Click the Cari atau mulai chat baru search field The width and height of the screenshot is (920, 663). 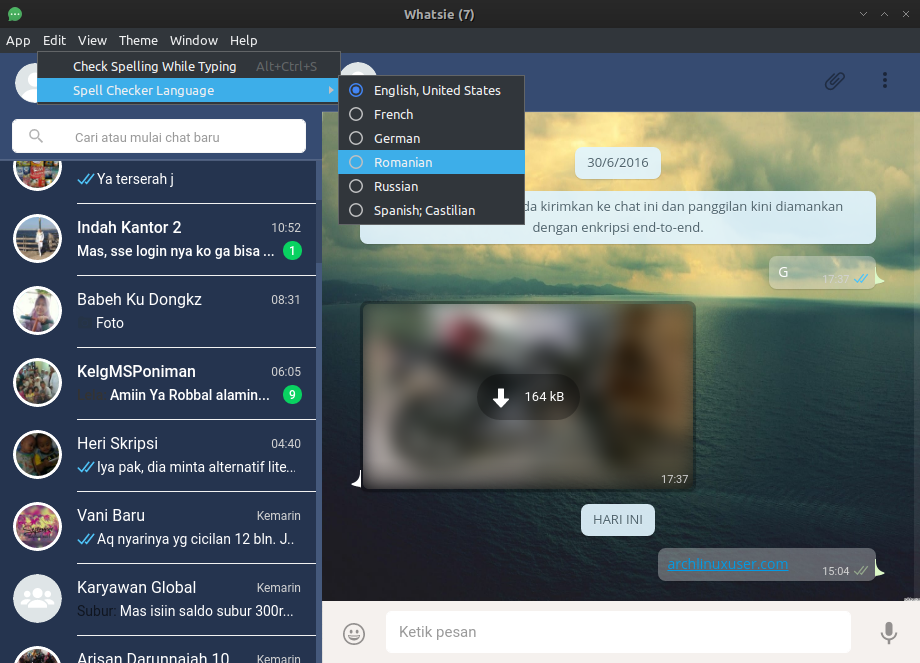159,137
